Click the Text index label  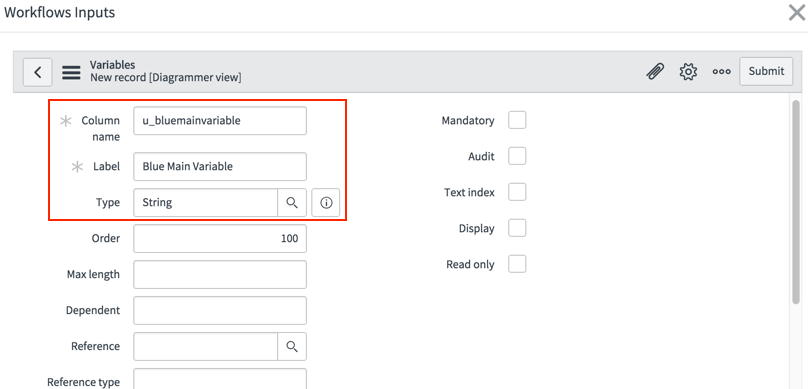[x=469, y=192]
